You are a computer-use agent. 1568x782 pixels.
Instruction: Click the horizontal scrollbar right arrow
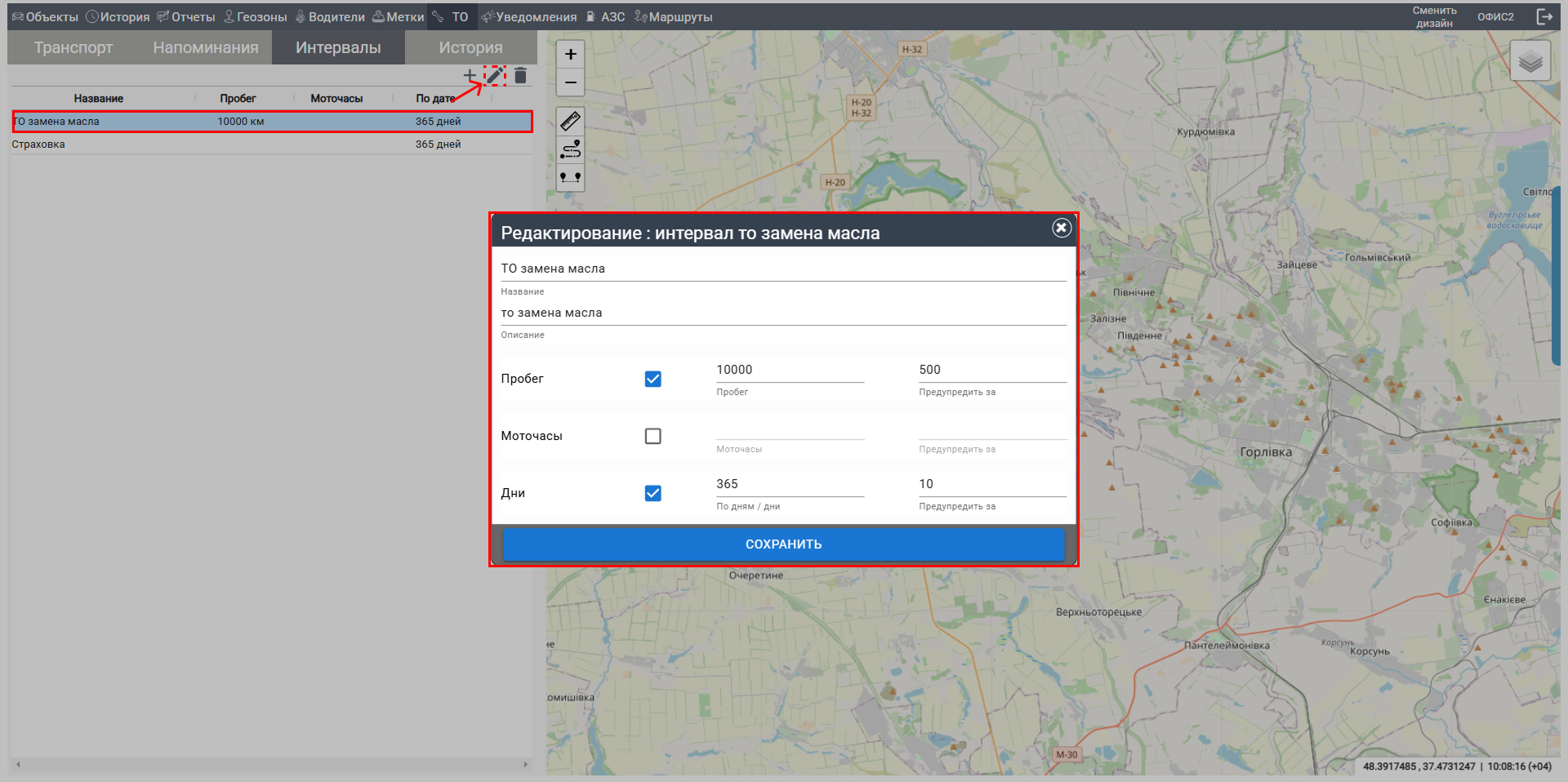525,765
